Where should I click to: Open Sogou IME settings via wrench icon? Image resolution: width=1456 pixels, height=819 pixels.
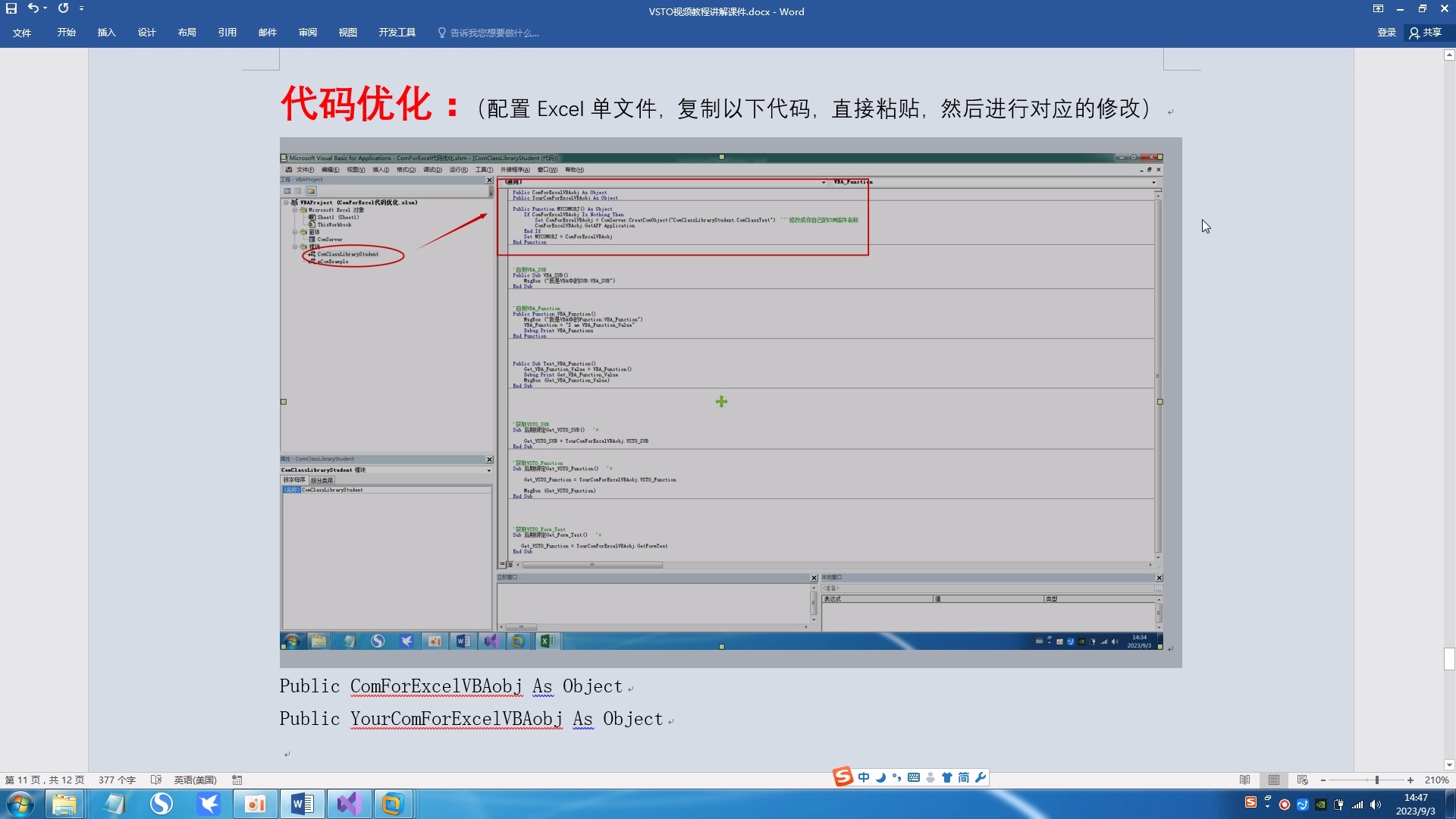(981, 777)
